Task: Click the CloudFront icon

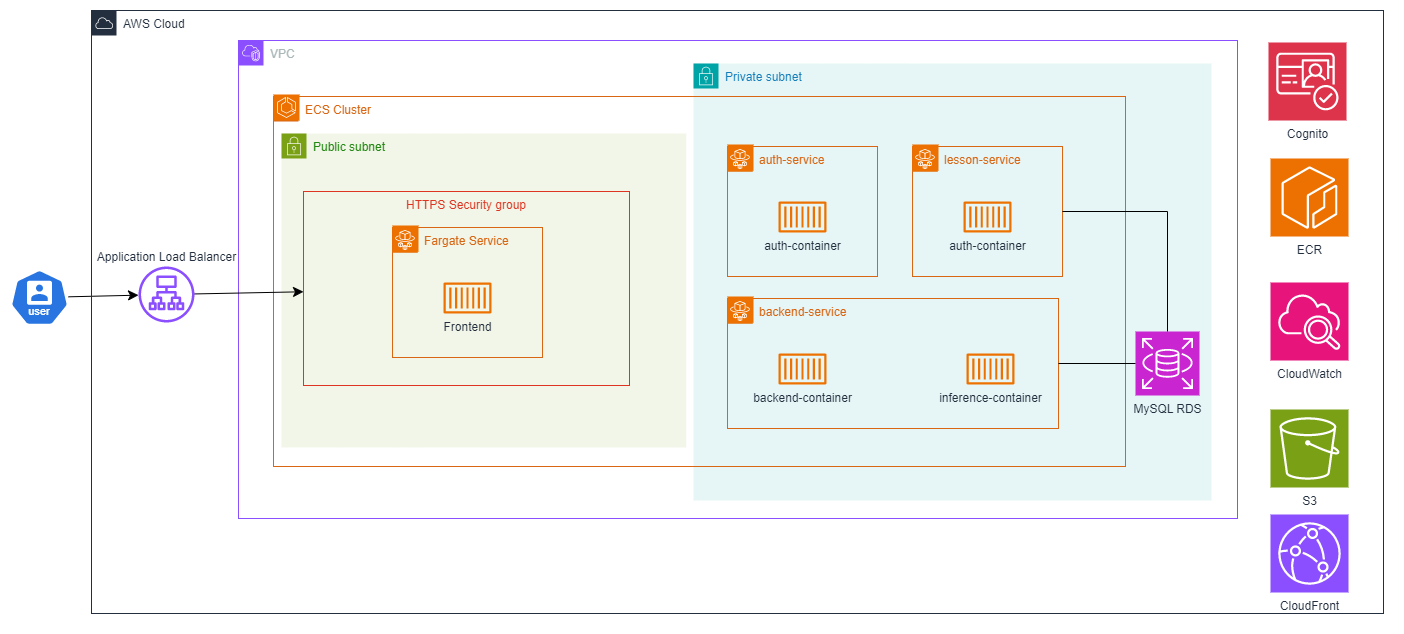Action: pos(1309,554)
